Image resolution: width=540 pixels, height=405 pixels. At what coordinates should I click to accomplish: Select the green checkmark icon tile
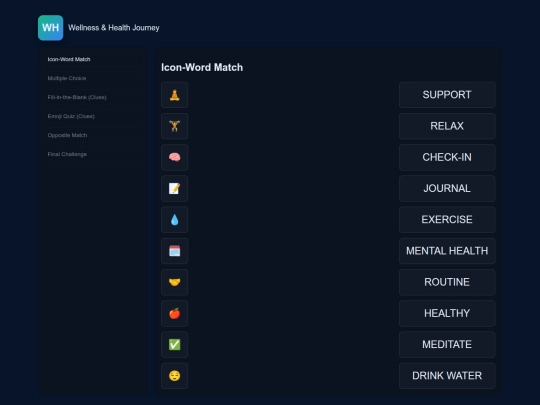pos(175,344)
